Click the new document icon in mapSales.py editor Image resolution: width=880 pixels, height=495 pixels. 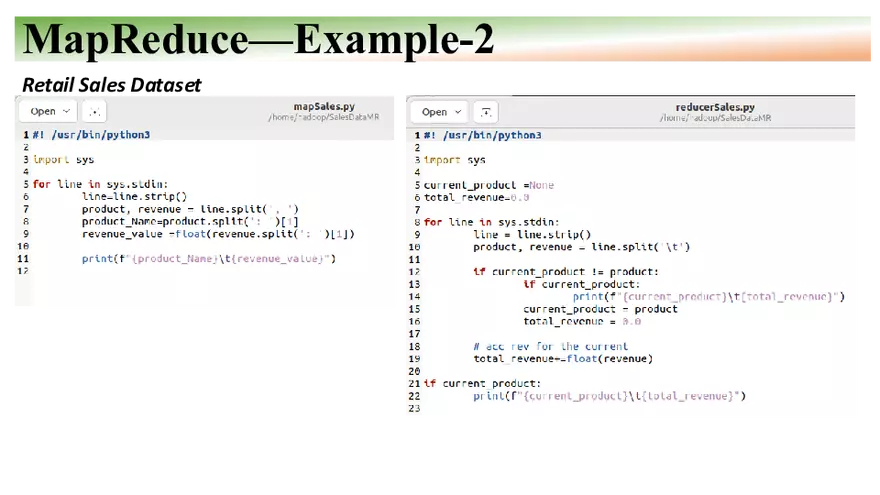pyautogui.click(x=94, y=111)
